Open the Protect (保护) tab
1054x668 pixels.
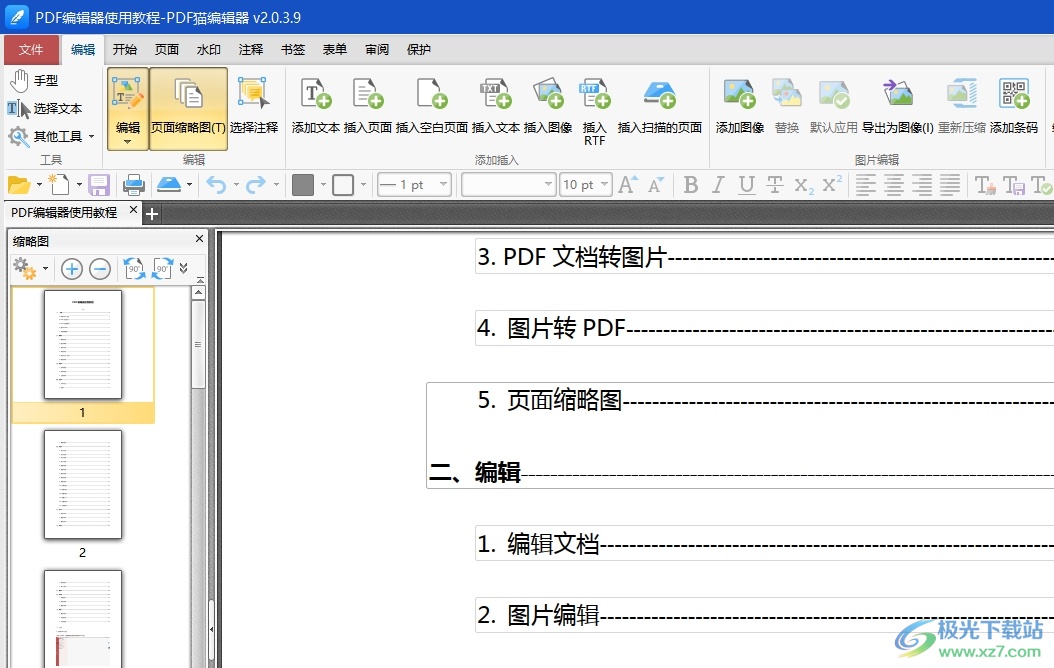(x=419, y=50)
